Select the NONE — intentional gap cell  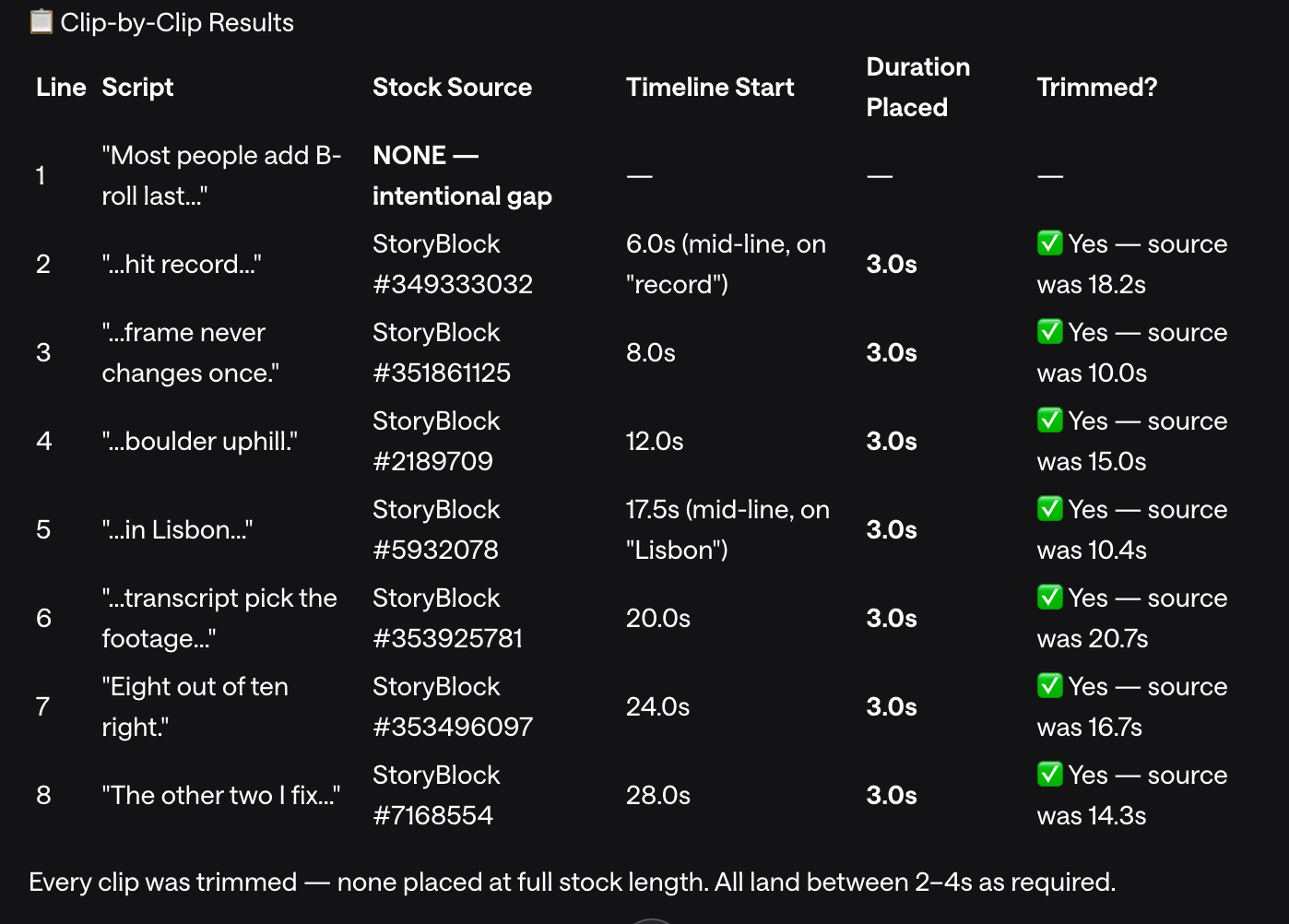click(x=462, y=175)
